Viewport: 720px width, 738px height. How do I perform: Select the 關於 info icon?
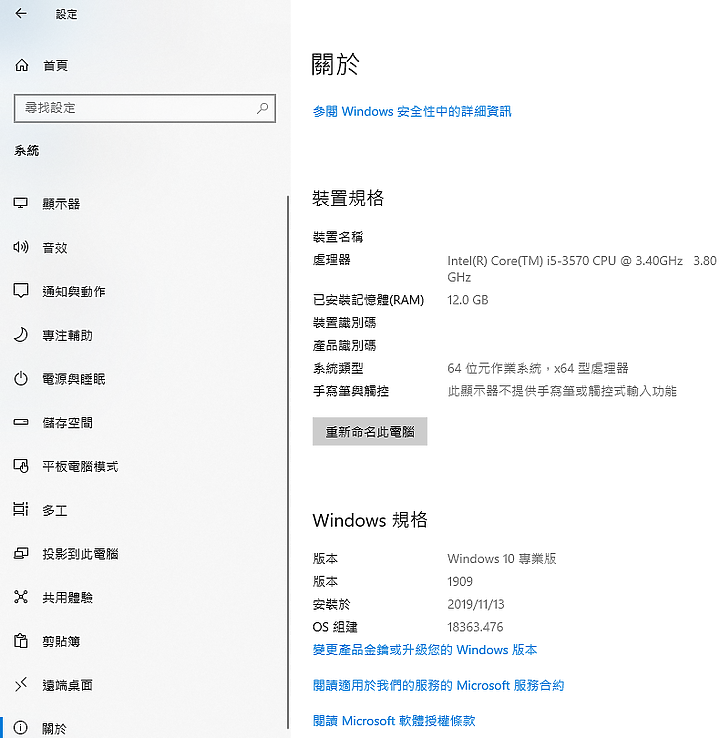pyautogui.click(x=21, y=728)
